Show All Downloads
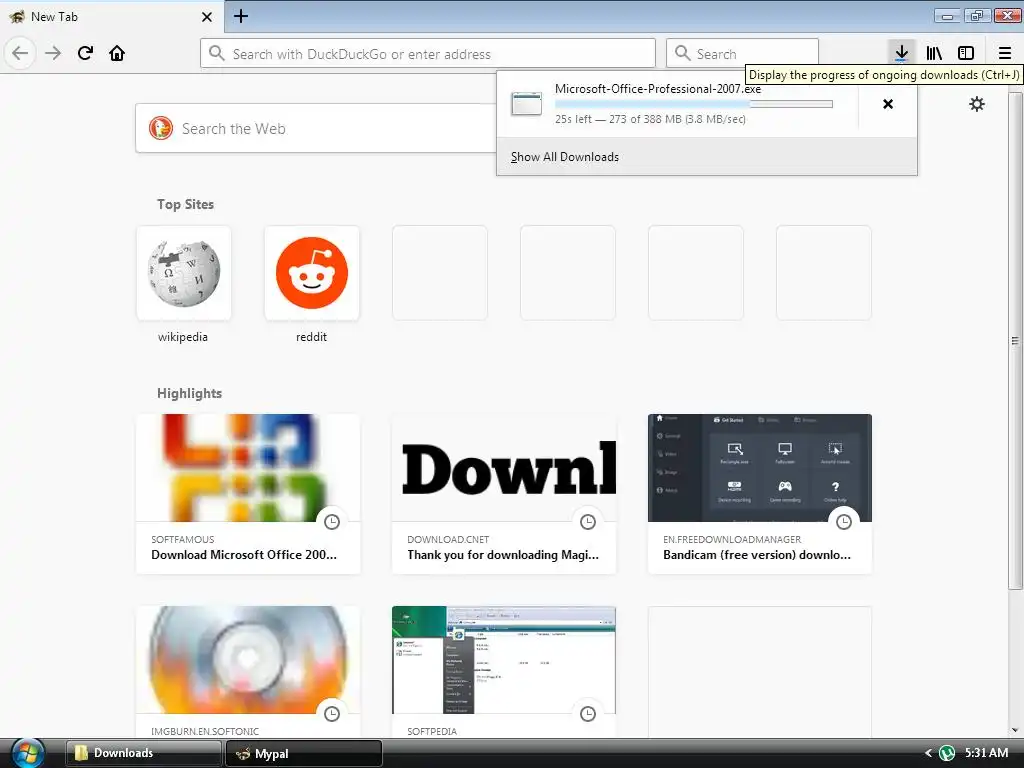This screenshot has width=1024, height=768. pos(565,157)
